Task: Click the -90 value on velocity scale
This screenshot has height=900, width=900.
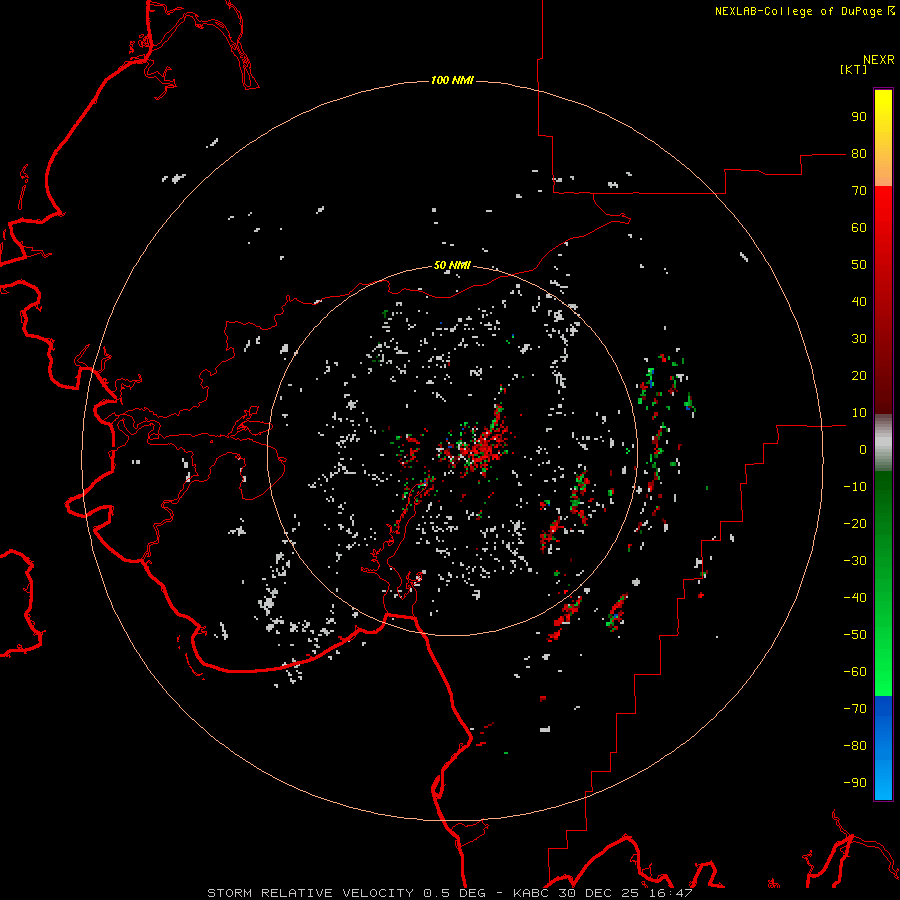Action: point(855,783)
